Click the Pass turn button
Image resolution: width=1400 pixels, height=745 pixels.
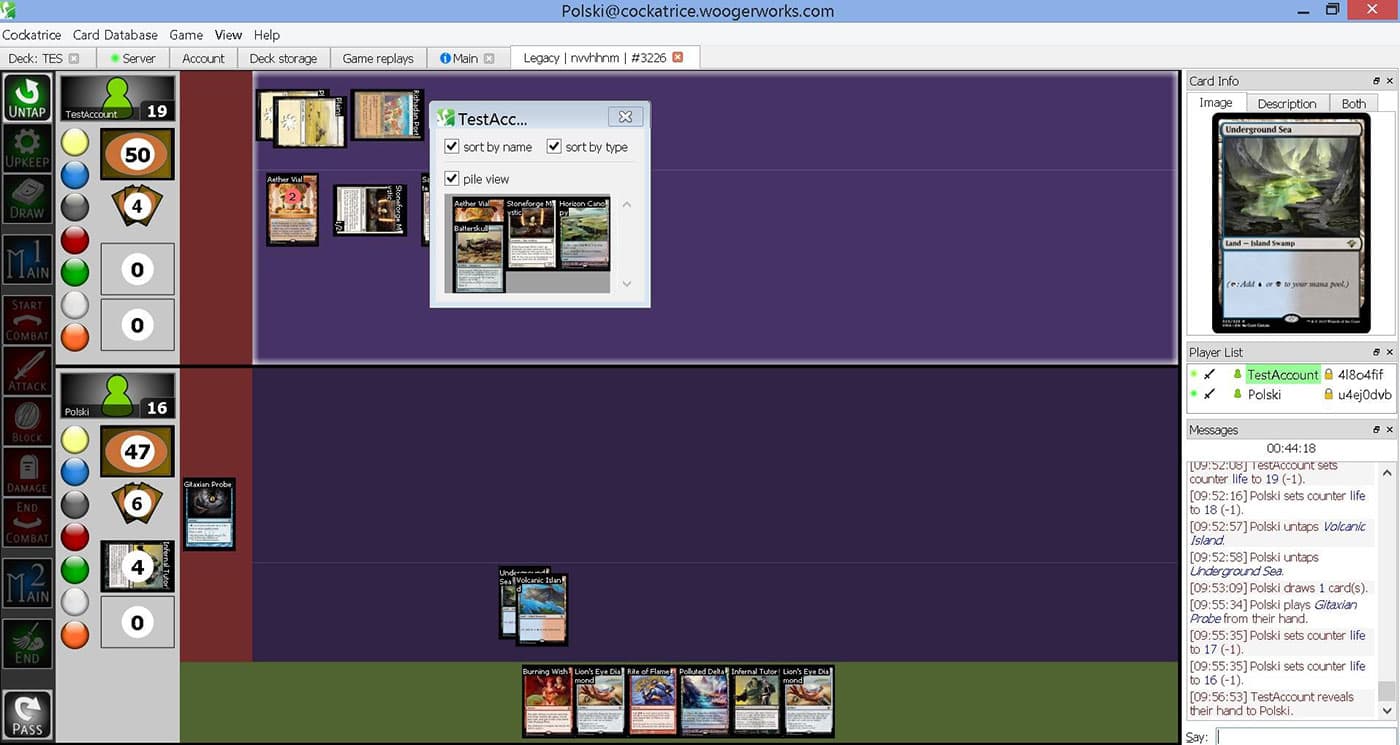(27, 714)
